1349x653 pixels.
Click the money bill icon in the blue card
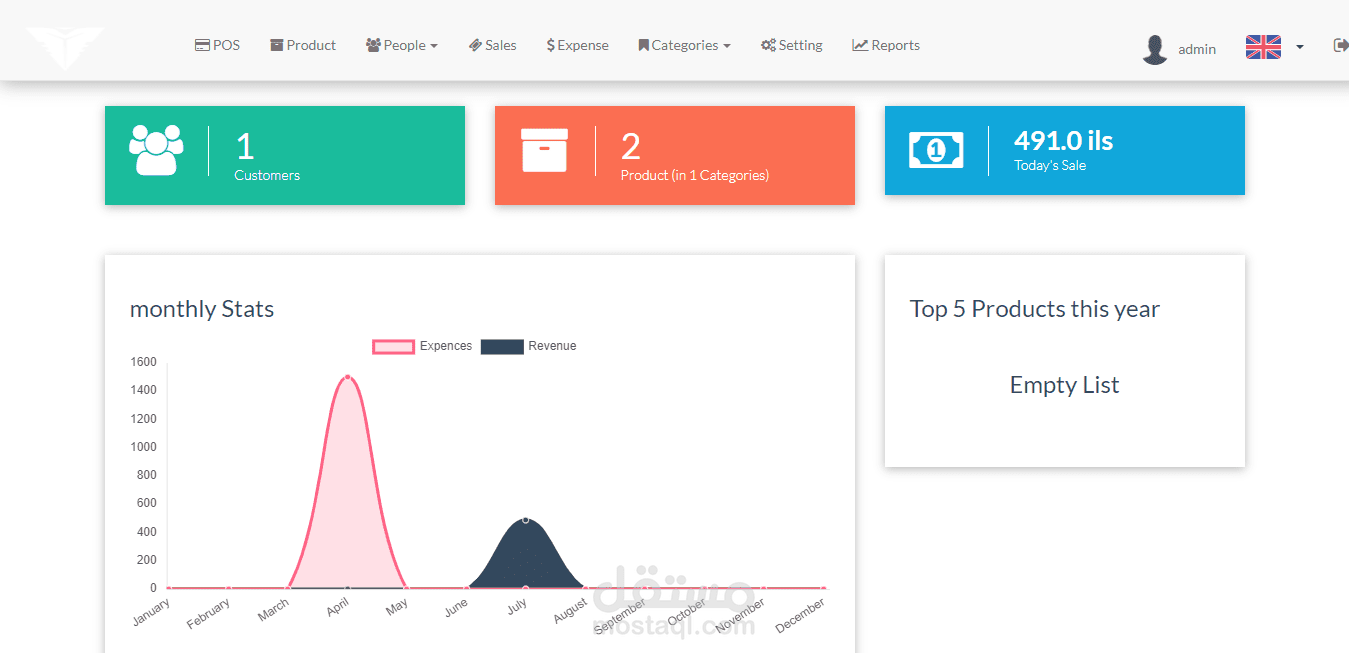coord(936,150)
